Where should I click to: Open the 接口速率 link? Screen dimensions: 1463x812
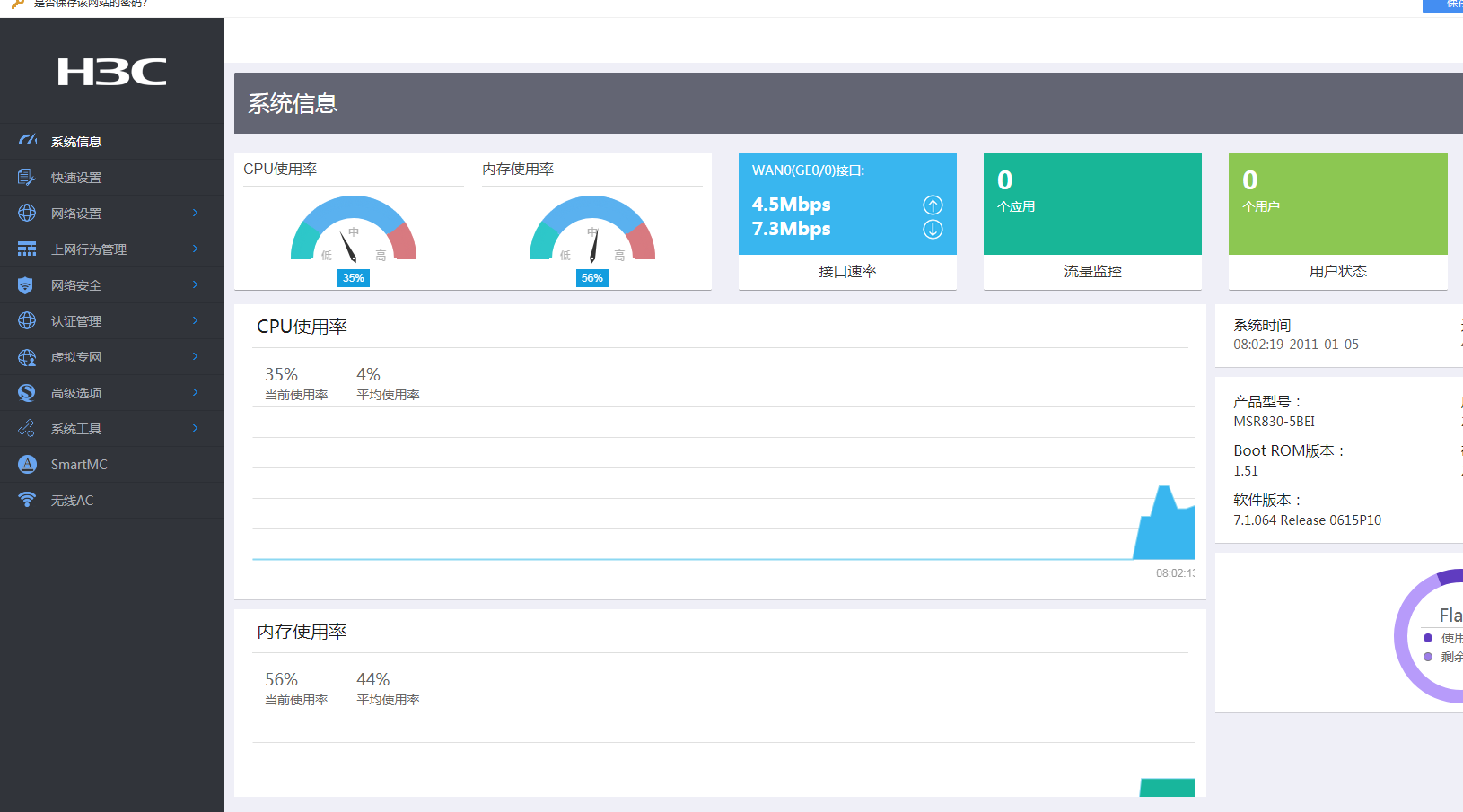(847, 271)
